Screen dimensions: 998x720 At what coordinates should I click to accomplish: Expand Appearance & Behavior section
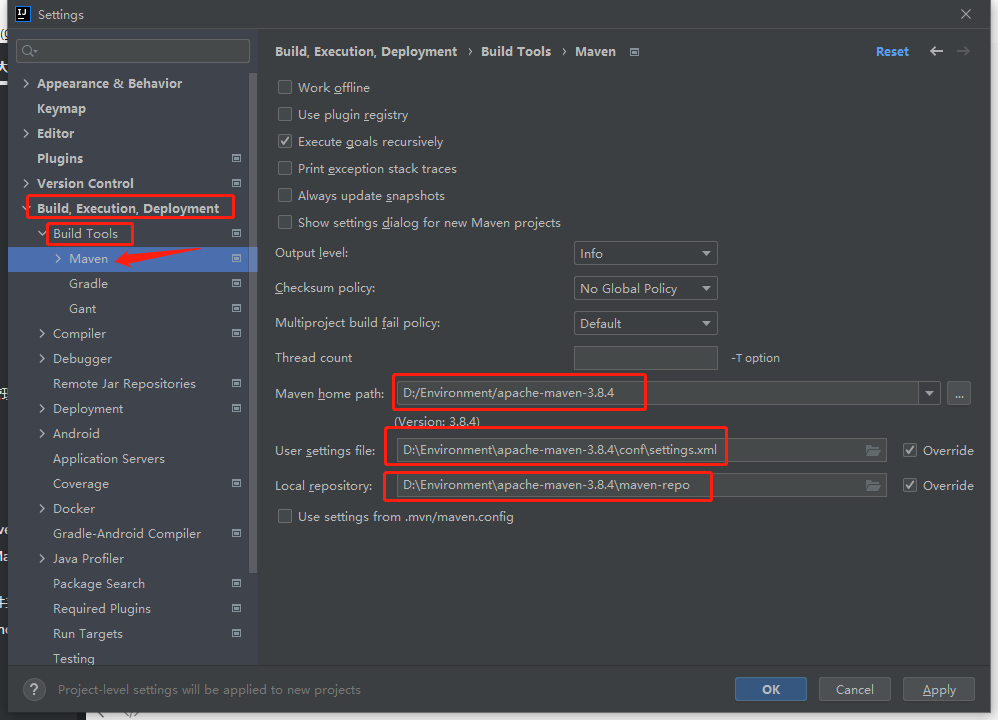tap(26, 83)
